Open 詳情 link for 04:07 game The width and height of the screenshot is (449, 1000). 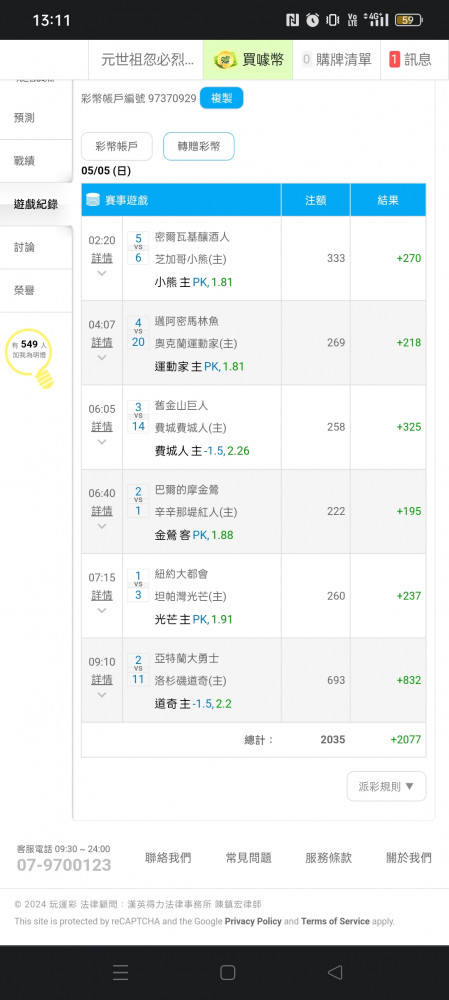coord(101,342)
